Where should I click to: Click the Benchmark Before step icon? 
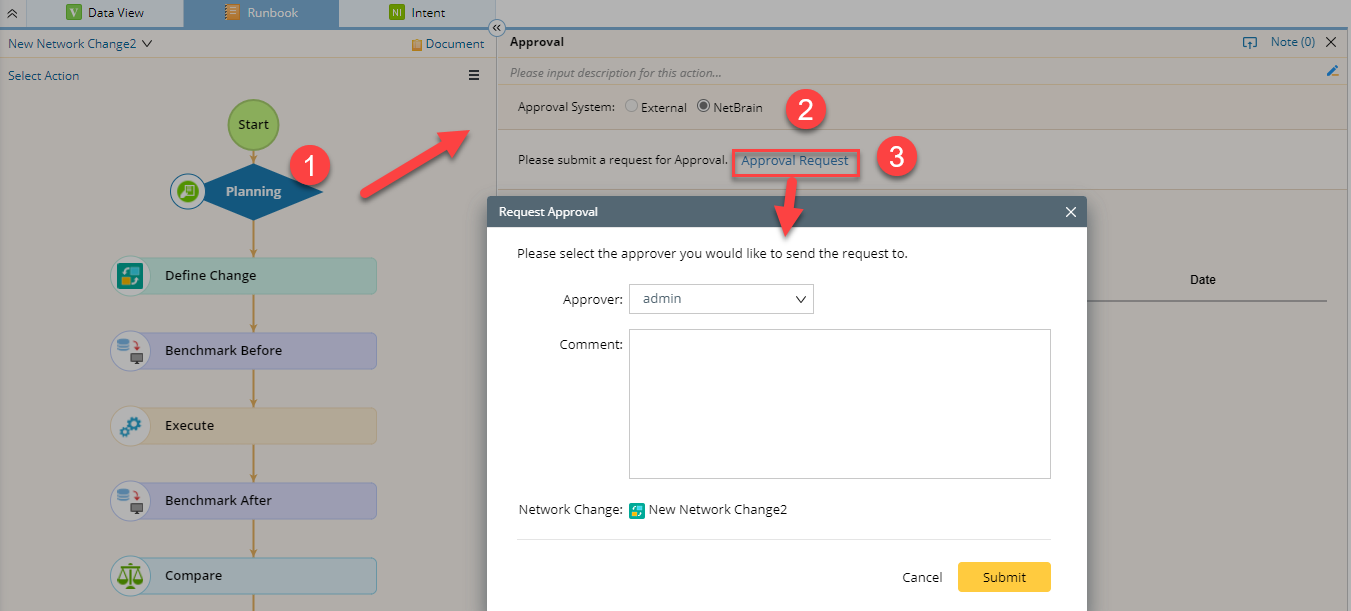(x=129, y=351)
